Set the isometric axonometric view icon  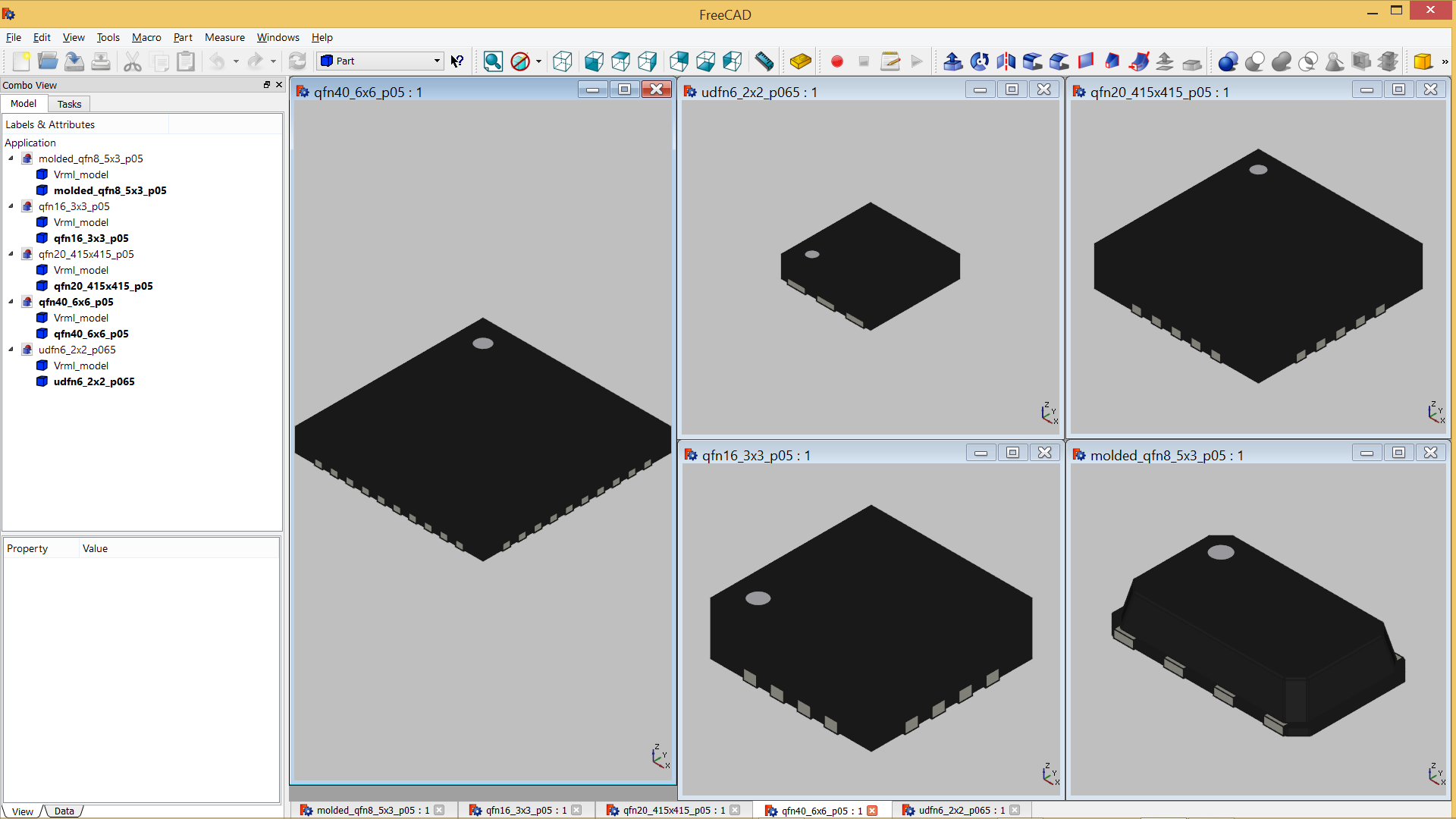click(x=563, y=61)
